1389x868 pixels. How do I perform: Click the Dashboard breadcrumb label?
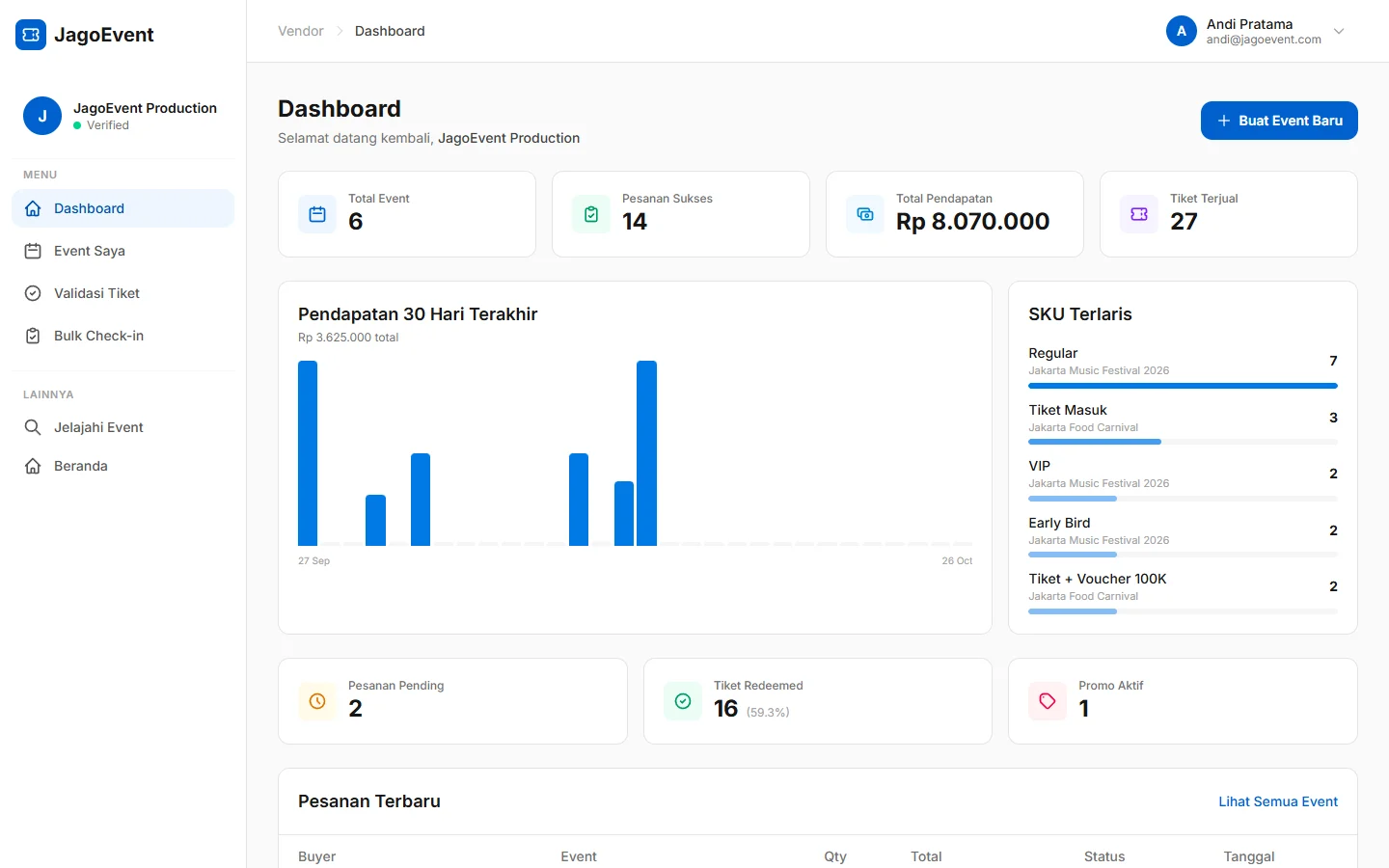pyautogui.click(x=390, y=31)
